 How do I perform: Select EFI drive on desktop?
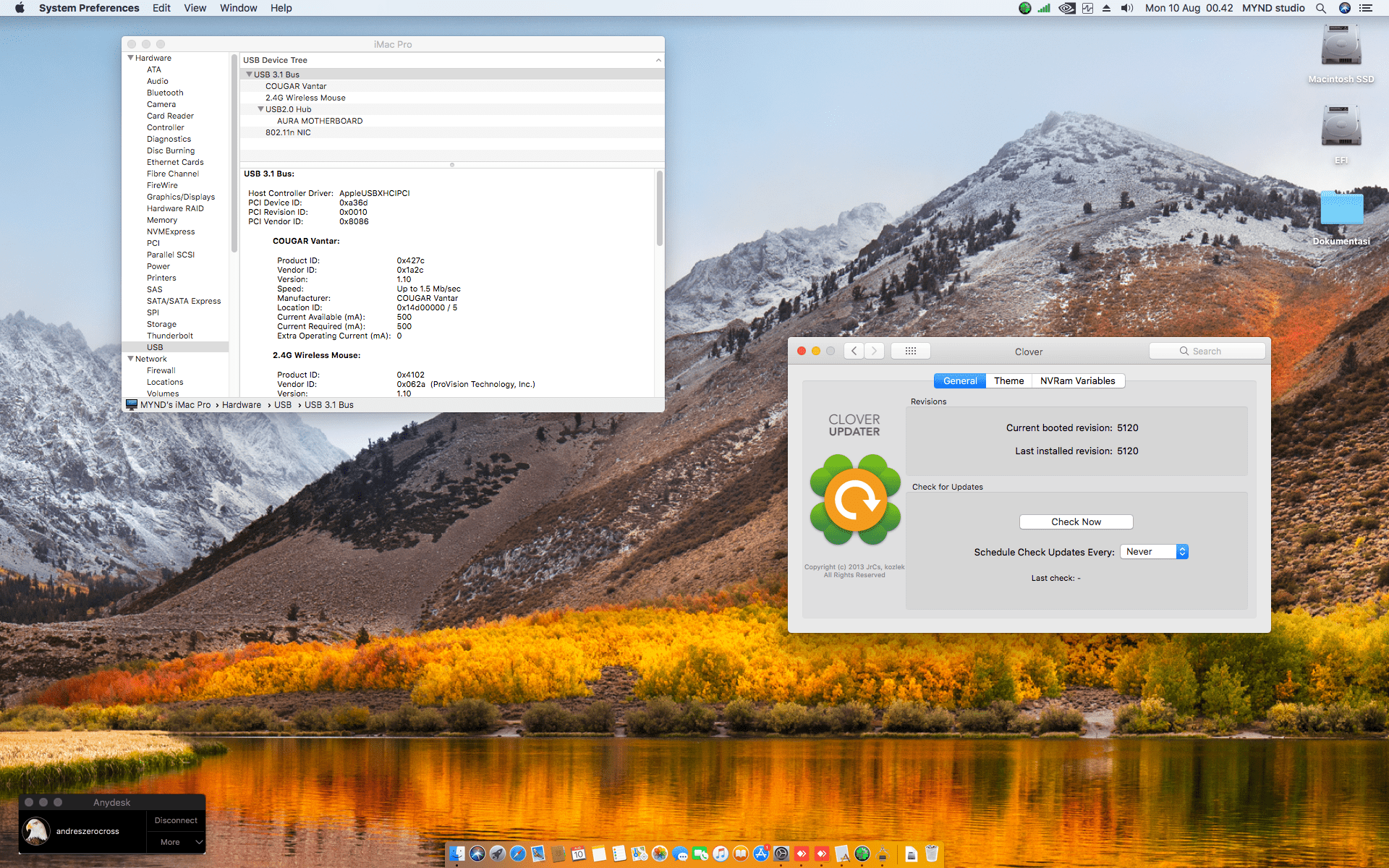(1341, 127)
